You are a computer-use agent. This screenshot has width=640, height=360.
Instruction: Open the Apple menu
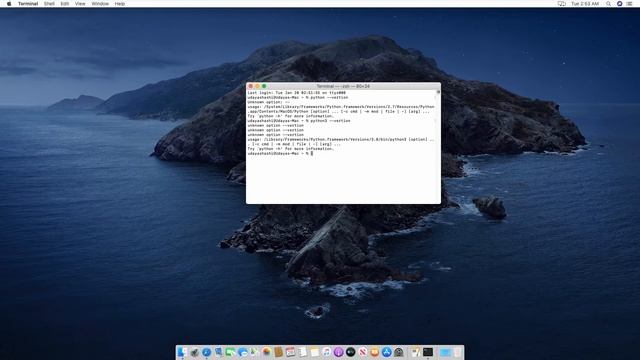pyautogui.click(x=9, y=4)
